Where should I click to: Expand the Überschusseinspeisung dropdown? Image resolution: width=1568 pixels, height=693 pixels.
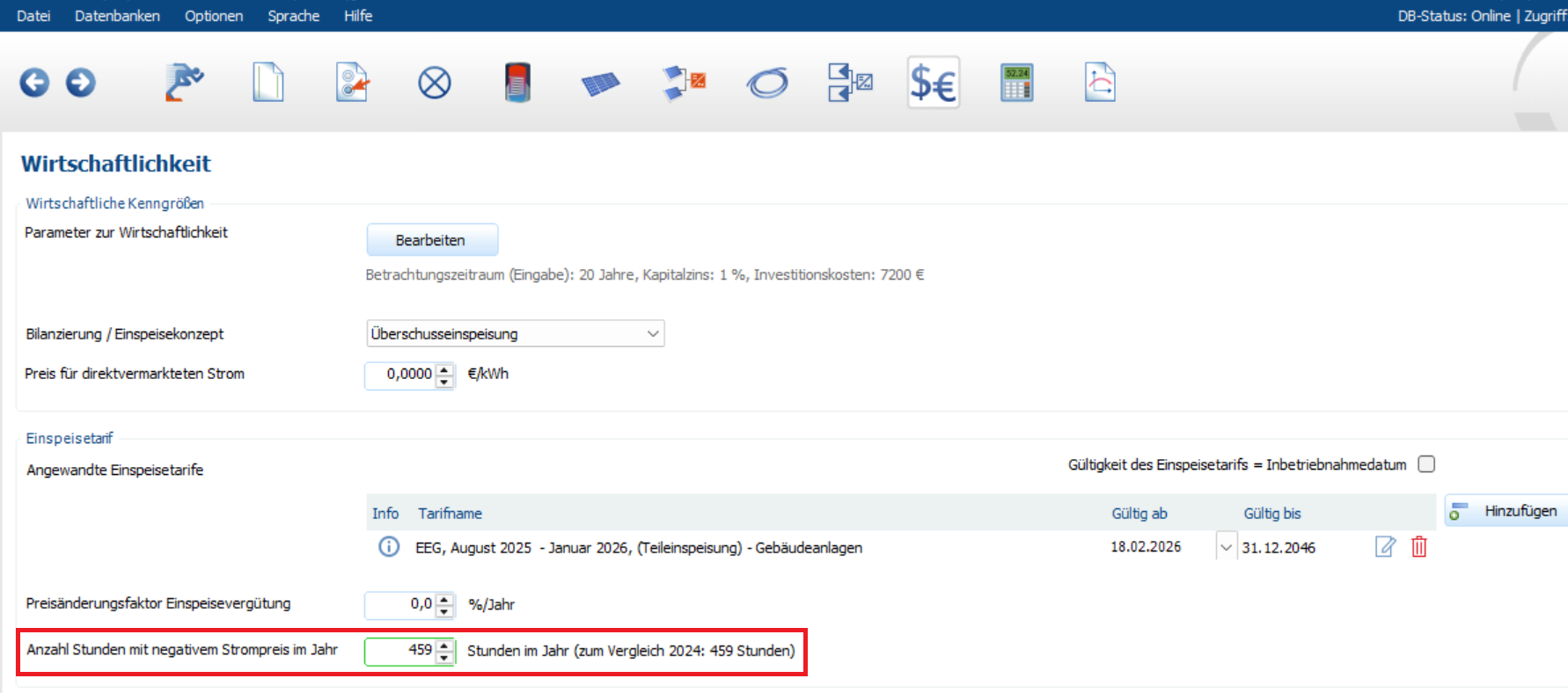click(x=652, y=334)
